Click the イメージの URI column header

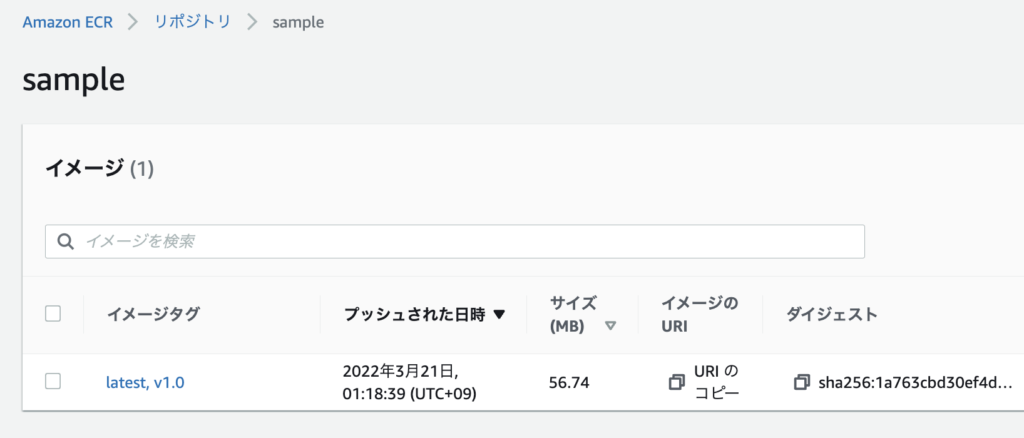700,314
